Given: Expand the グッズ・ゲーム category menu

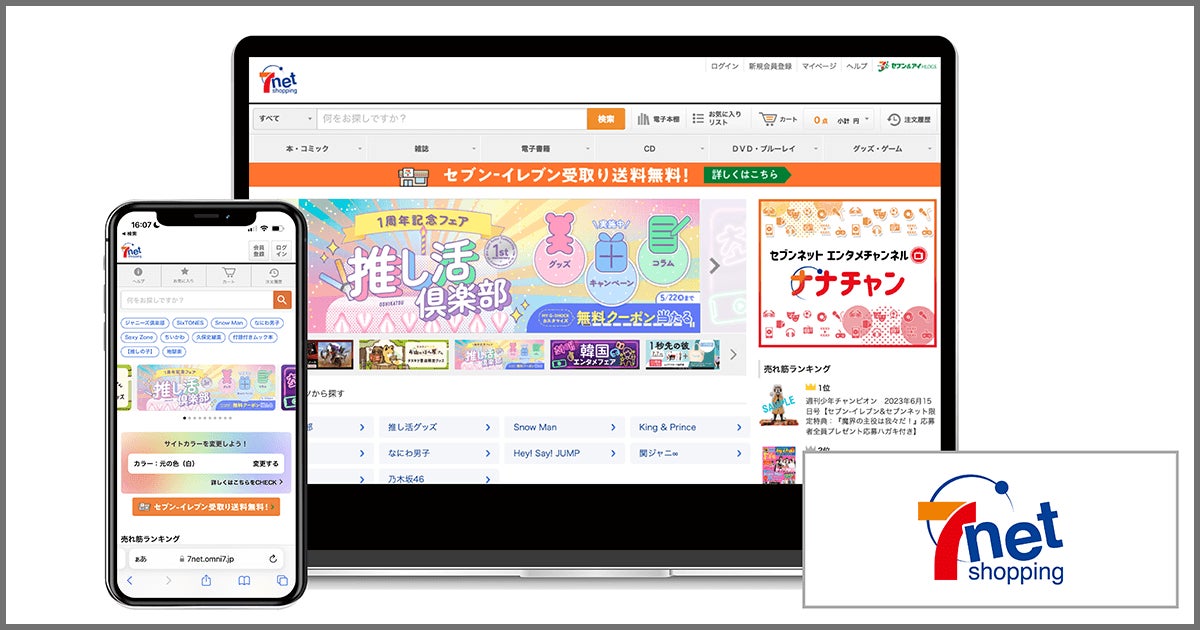Looking at the screenshot, I should [x=881, y=149].
